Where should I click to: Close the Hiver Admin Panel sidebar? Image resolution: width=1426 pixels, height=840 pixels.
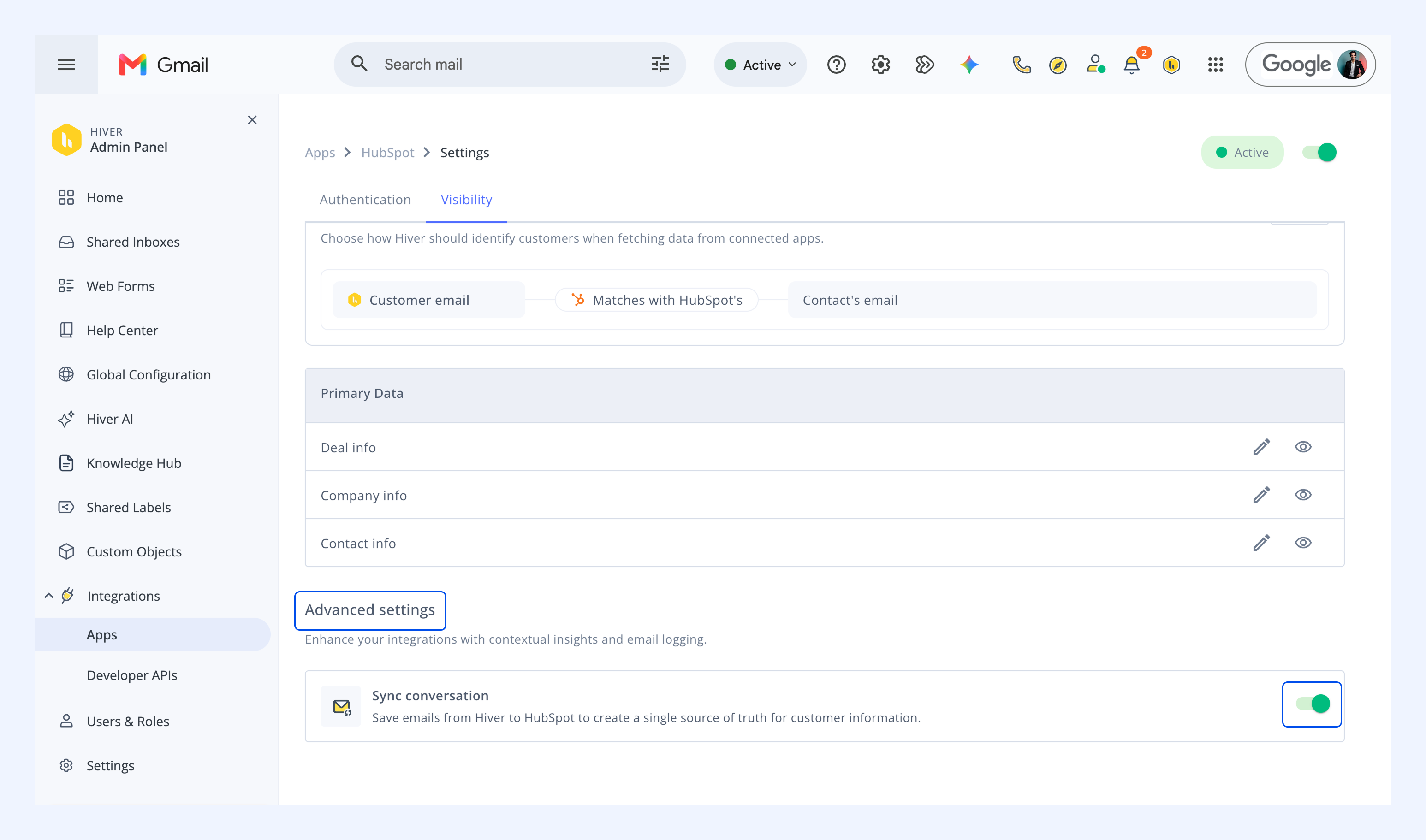[252, 120]
